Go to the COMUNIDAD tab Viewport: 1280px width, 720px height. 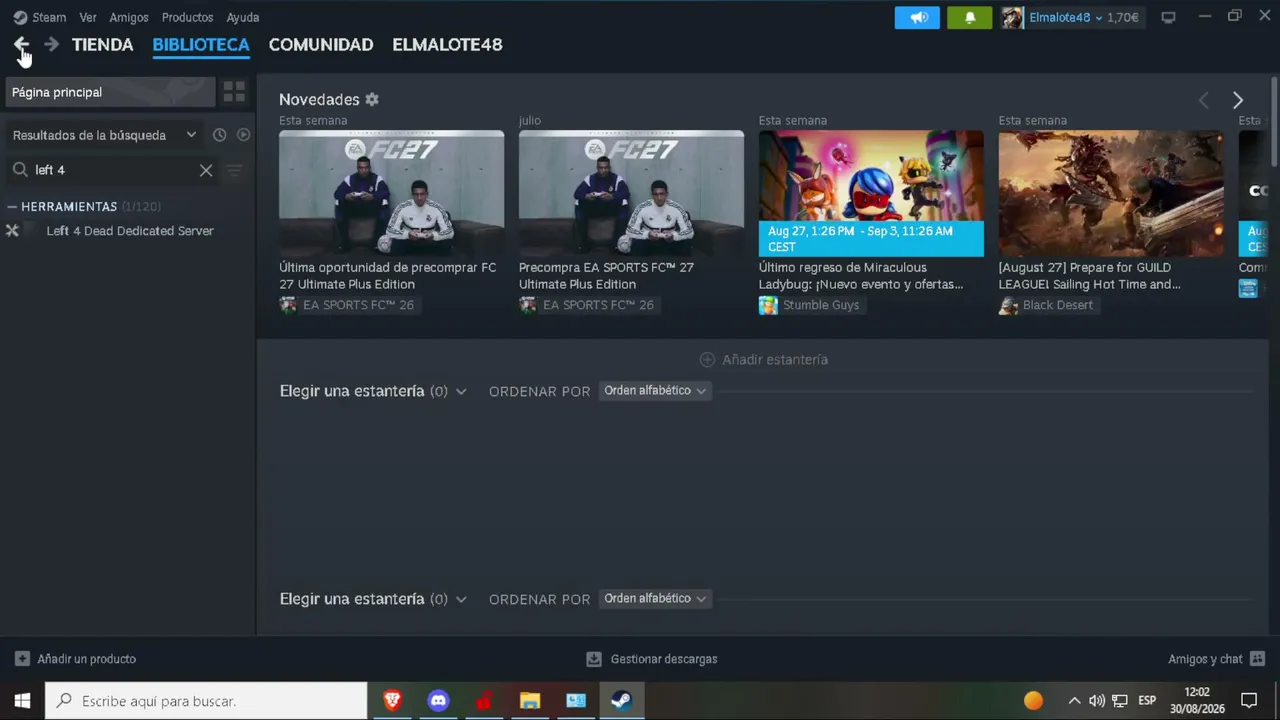pyautogui.click(x=321, y=44)
